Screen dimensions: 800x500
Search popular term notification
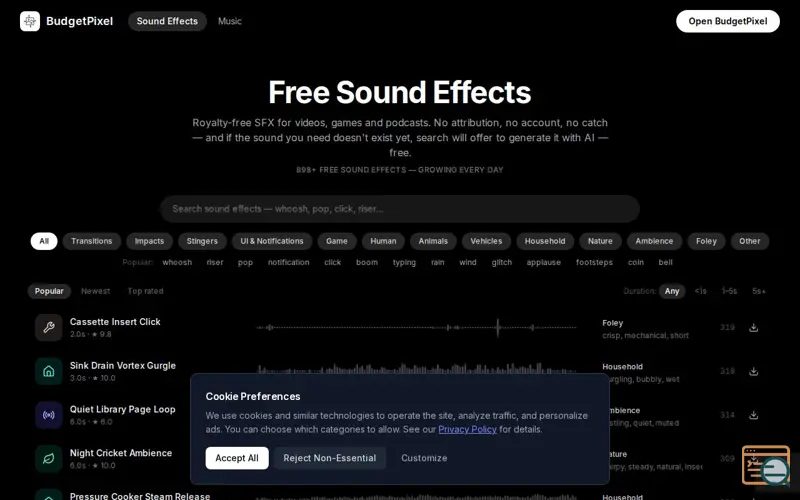point(289,262)
